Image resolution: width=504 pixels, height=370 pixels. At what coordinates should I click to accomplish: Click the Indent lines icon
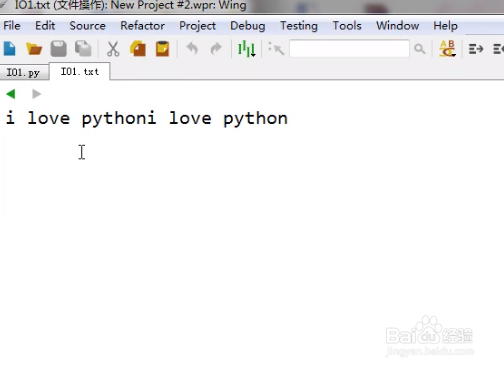coord(476,49)
